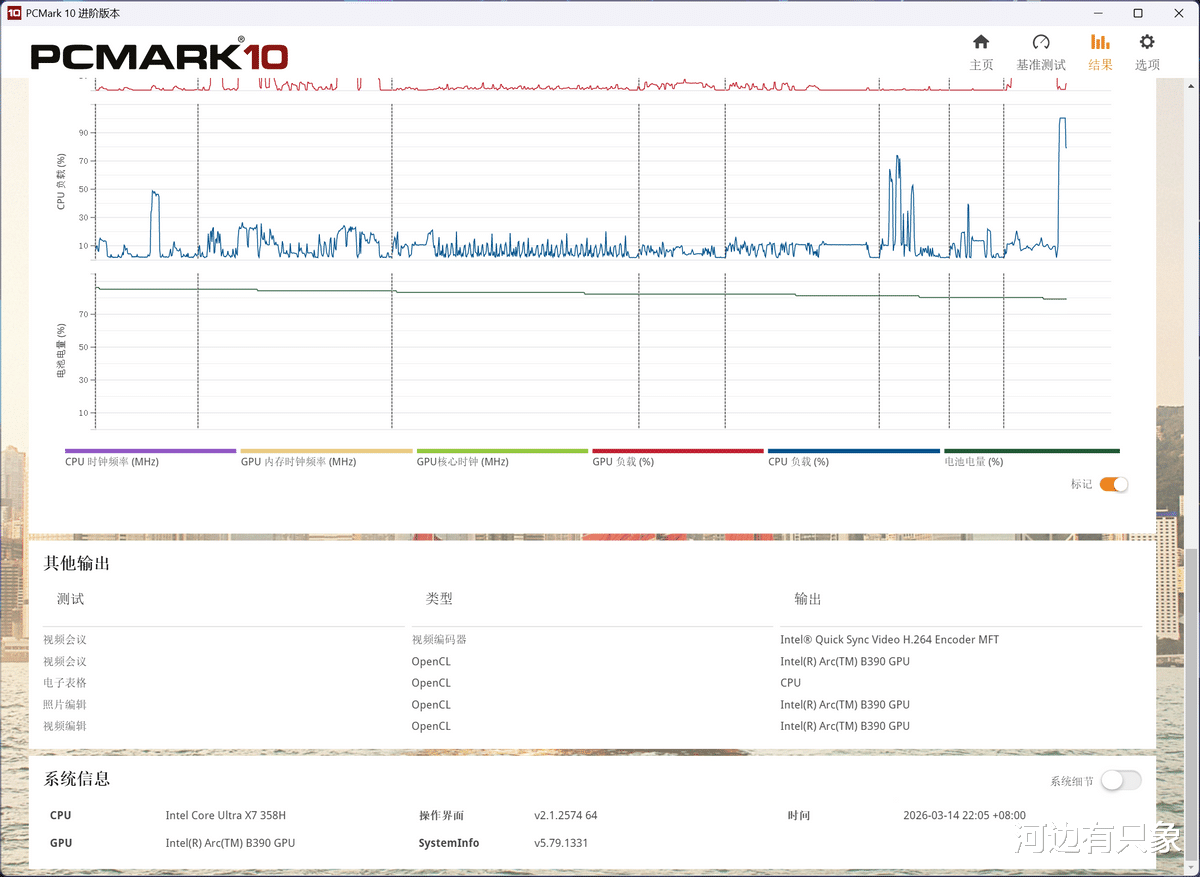Go to the 主页 home icon
The image size is (1200, 877).
(981, 42)
